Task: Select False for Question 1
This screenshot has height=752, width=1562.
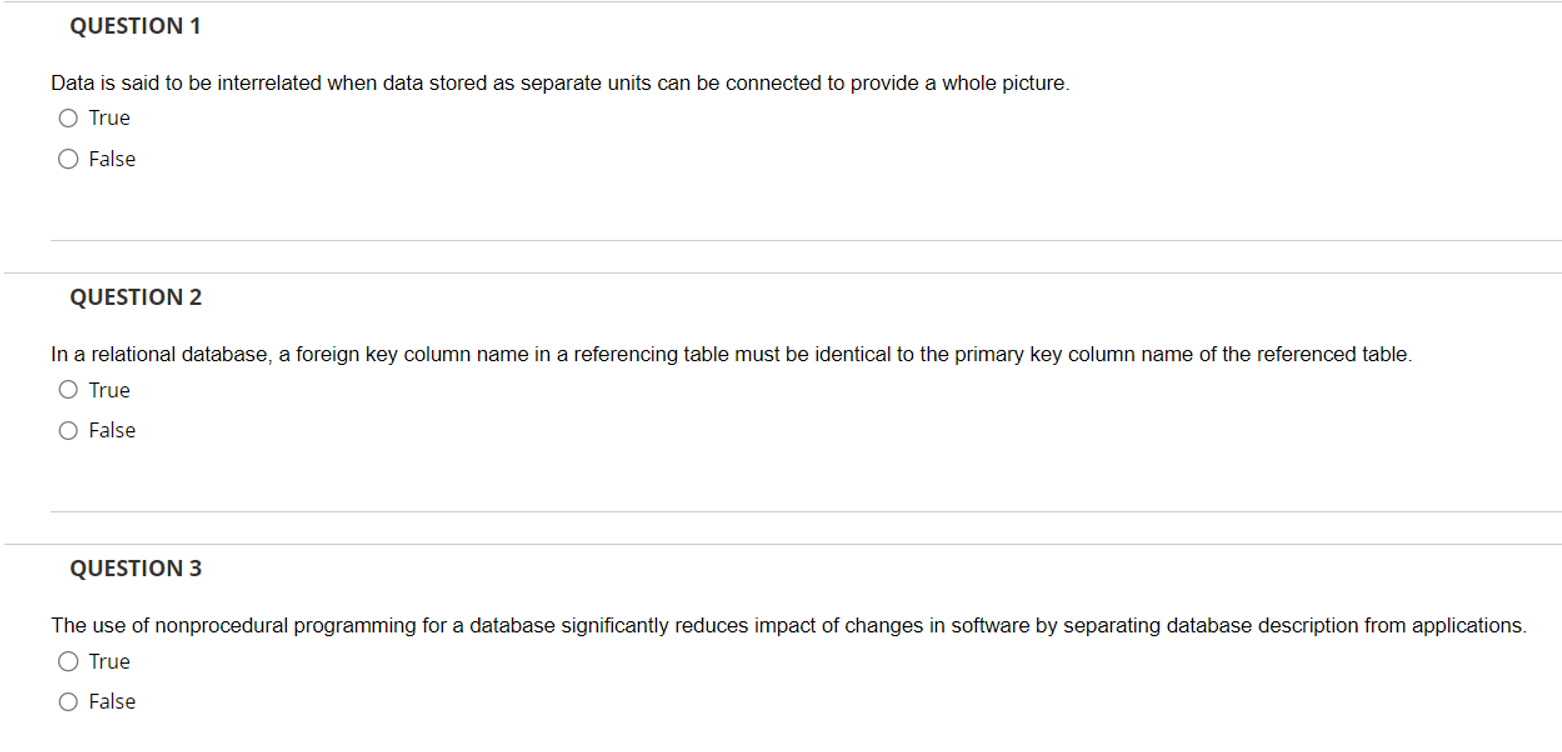Action: [68, 159]
